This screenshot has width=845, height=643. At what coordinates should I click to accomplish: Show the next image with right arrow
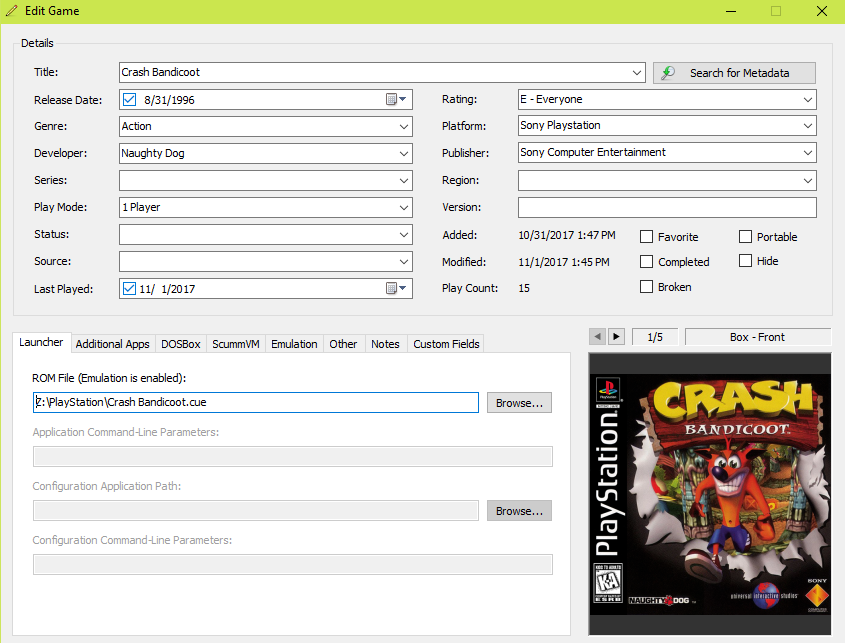[x=617, y=337]
